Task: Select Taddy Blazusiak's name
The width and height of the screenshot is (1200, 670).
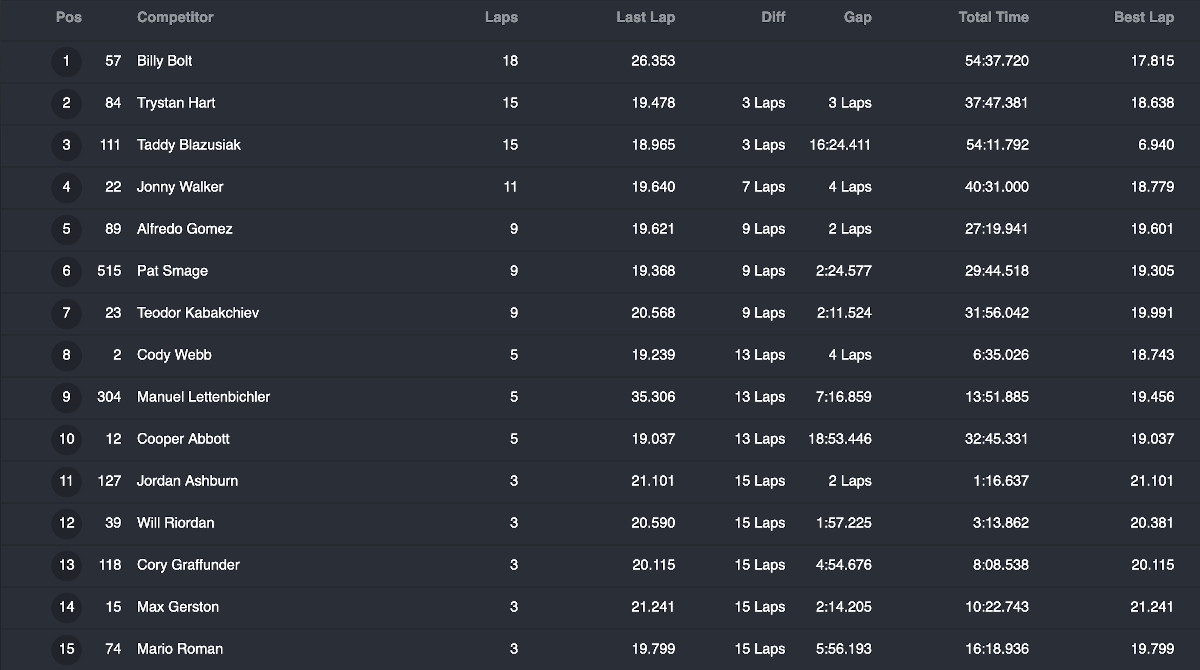Action: click(x=189, y=145)
